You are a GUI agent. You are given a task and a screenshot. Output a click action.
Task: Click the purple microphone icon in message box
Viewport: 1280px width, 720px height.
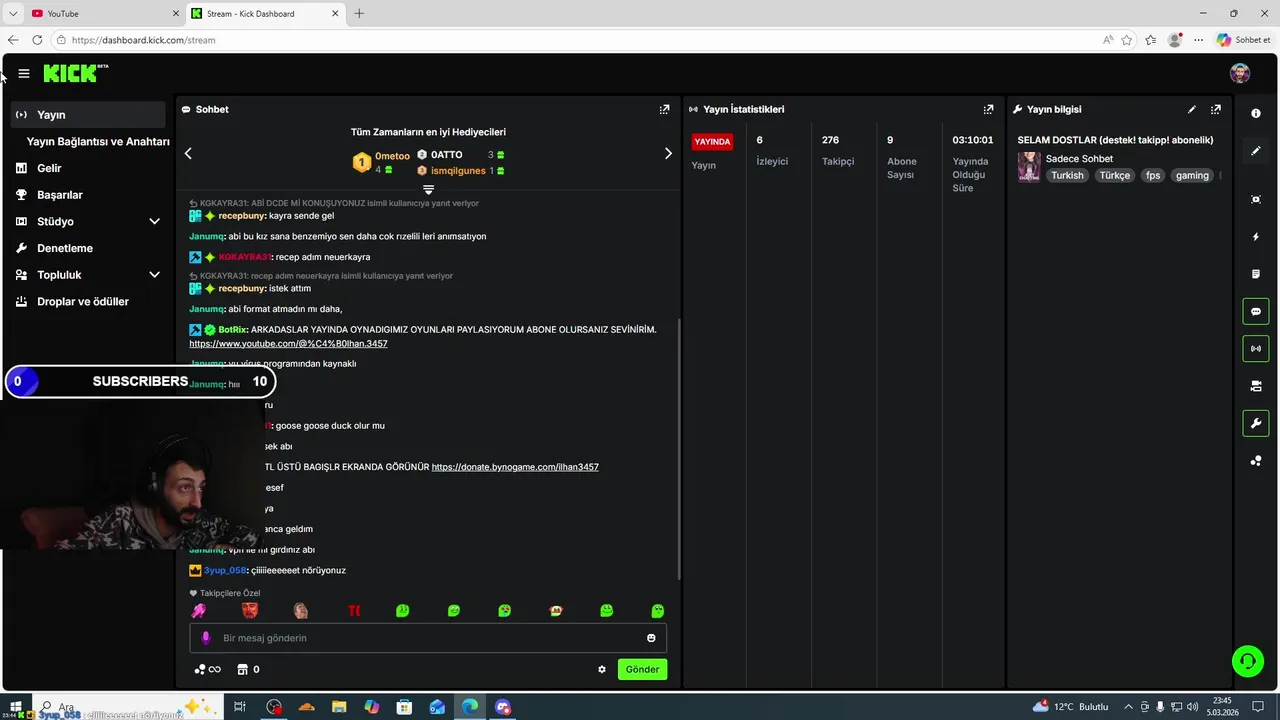[206, 638]
